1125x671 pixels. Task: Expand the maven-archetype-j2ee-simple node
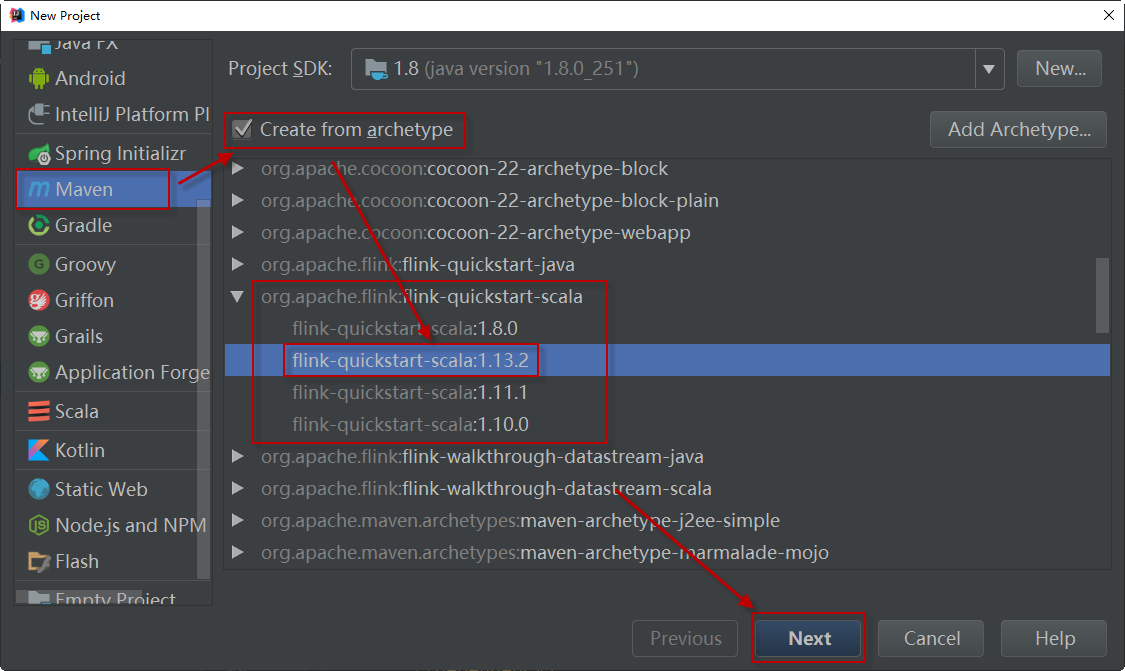(x=237, y=521)
